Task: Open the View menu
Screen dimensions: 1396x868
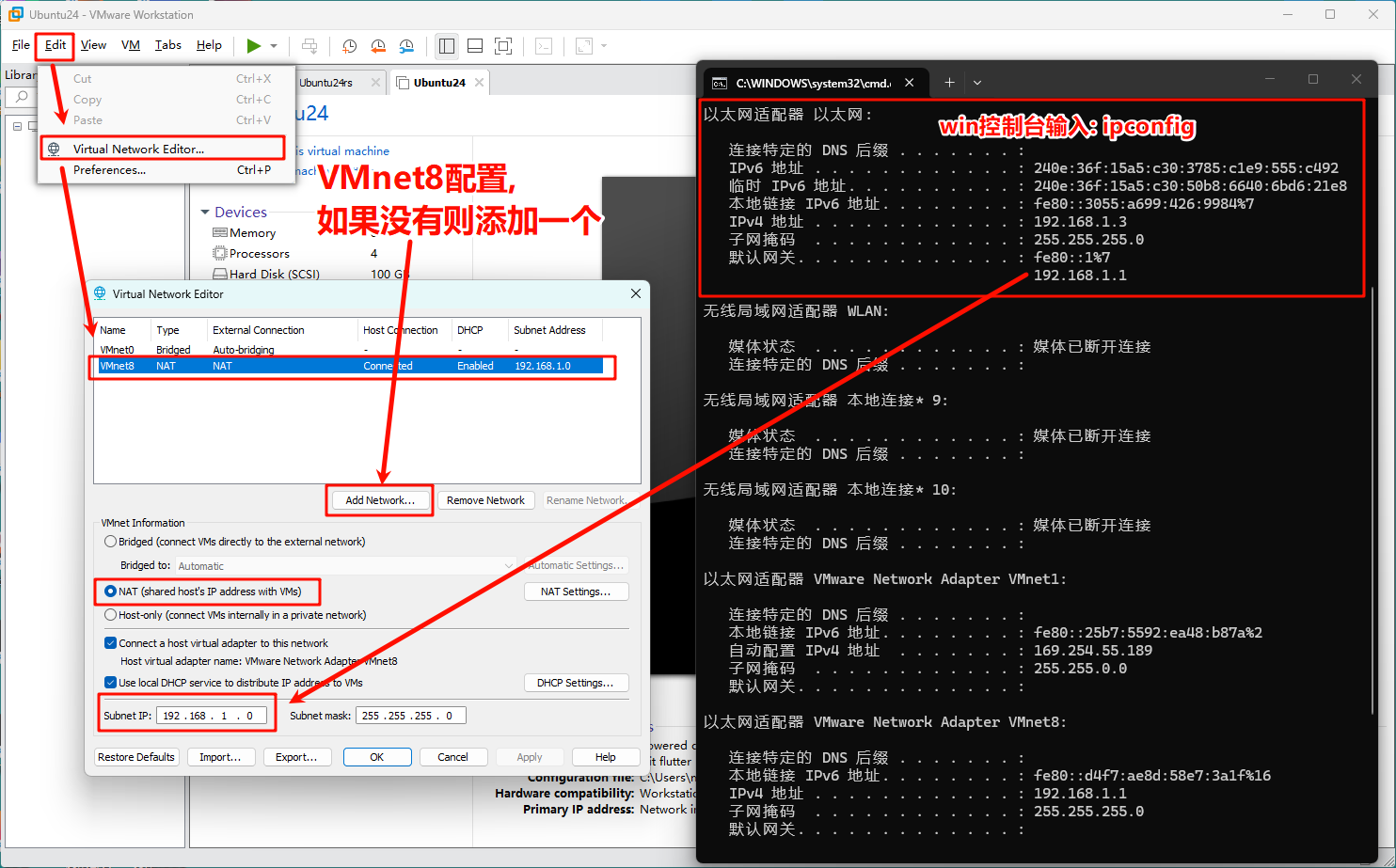Action: tap(93, 45)
